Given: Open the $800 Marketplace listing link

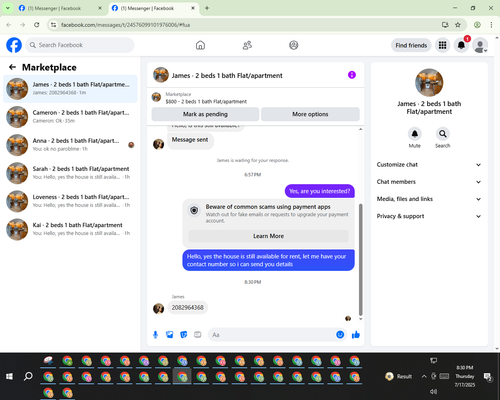Looking at the screenshot, I should 206,101.
